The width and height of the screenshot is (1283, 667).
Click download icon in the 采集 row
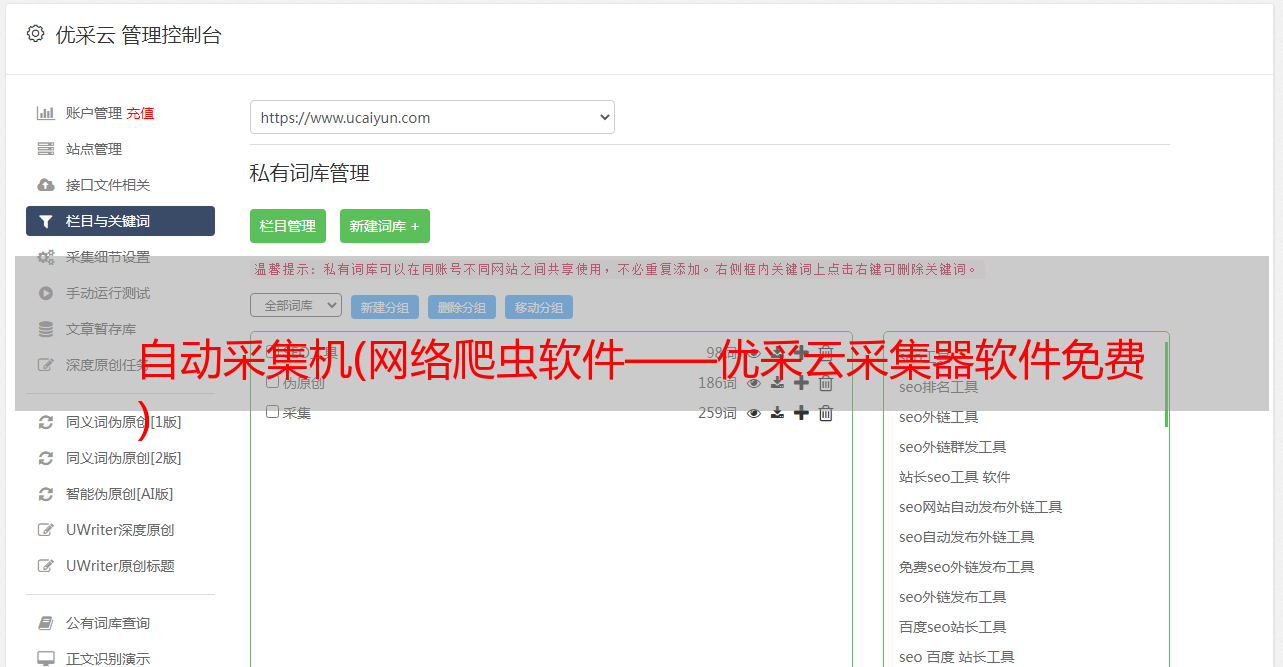point(777,413)
